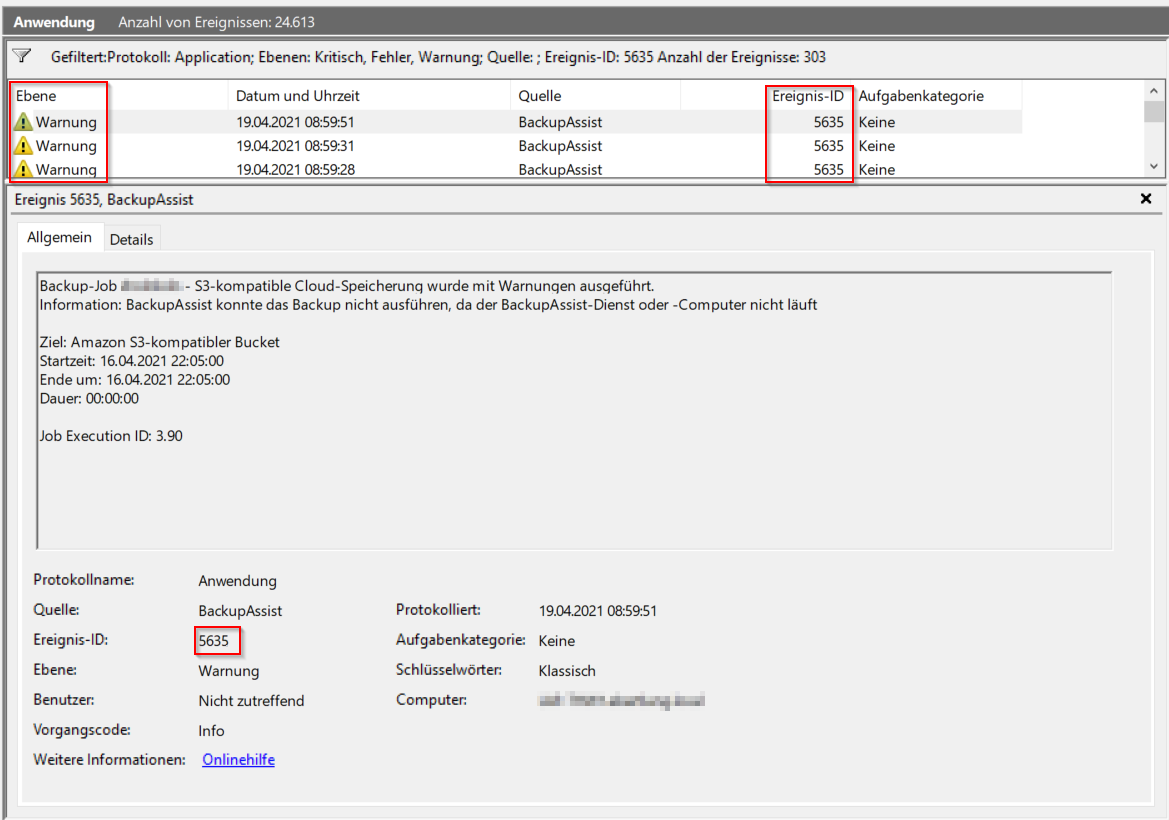This screenshot has height=820, width=1169.
Task: Click inside the event description text box
Action: [573, 480]
